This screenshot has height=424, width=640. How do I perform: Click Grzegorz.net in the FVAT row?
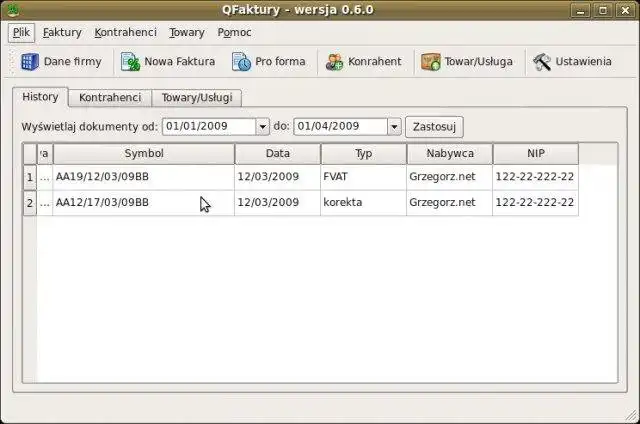click(450, 177)
